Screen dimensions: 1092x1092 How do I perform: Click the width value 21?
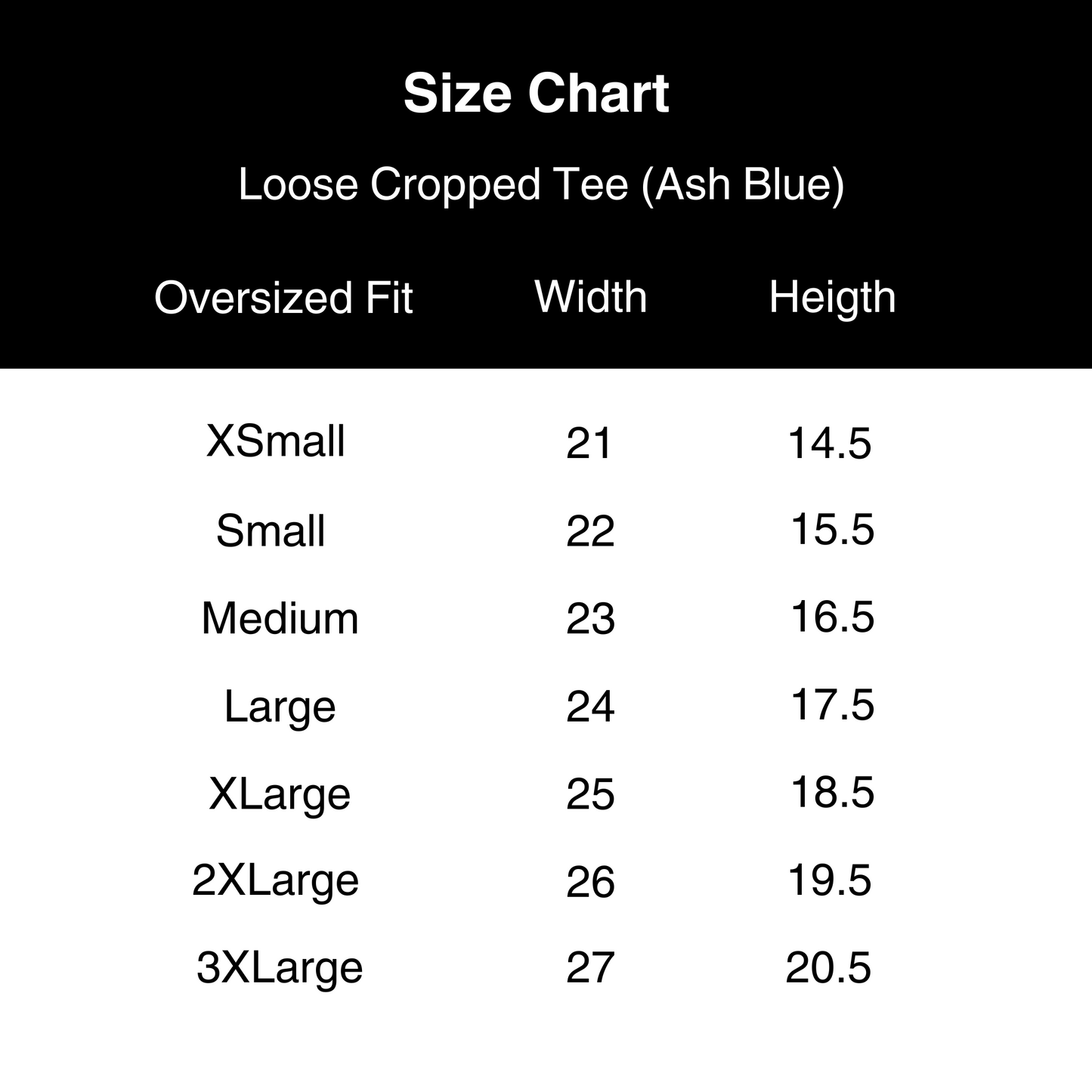pyautogui.click(x=589, y=444)
